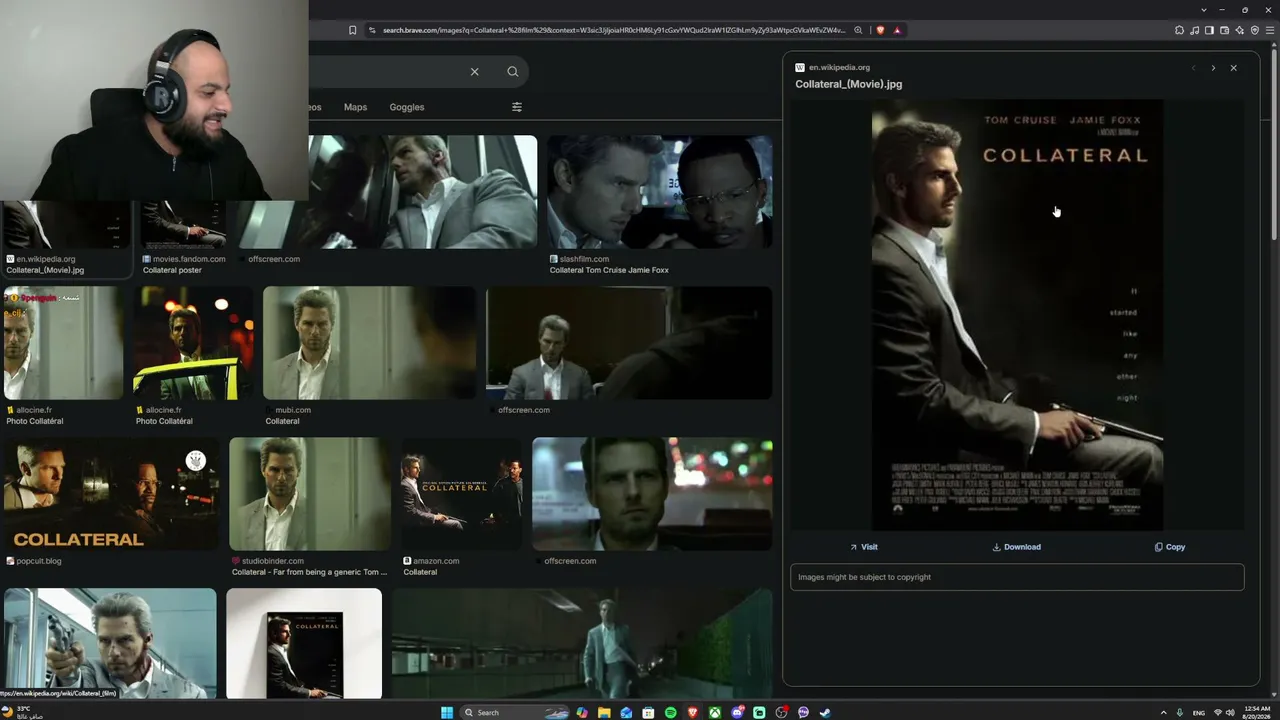Click the 'Collateral - Far from being a generic Tom' caption
1280x720 pixels.
[309, 572]
